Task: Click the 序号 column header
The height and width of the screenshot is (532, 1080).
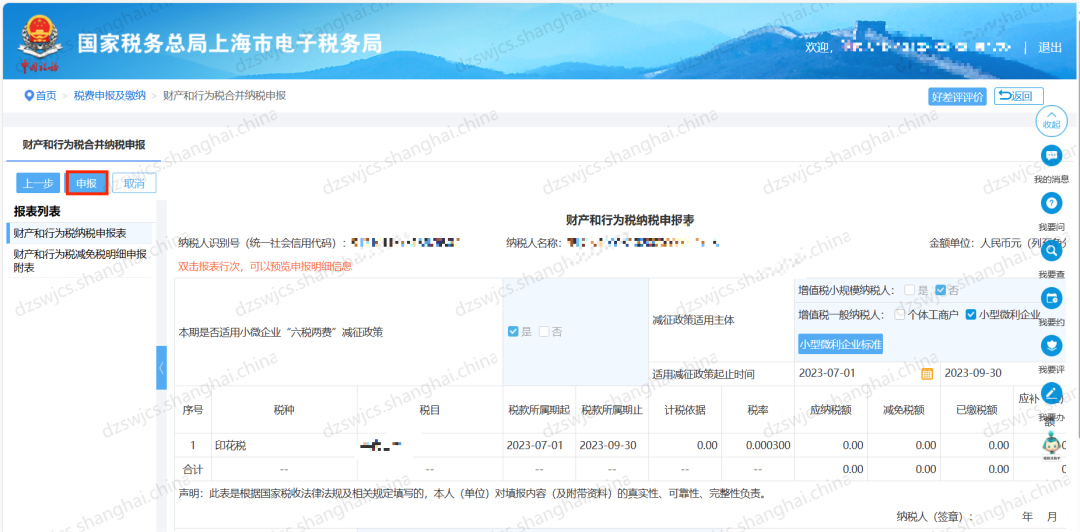Action: pos(192,410)
